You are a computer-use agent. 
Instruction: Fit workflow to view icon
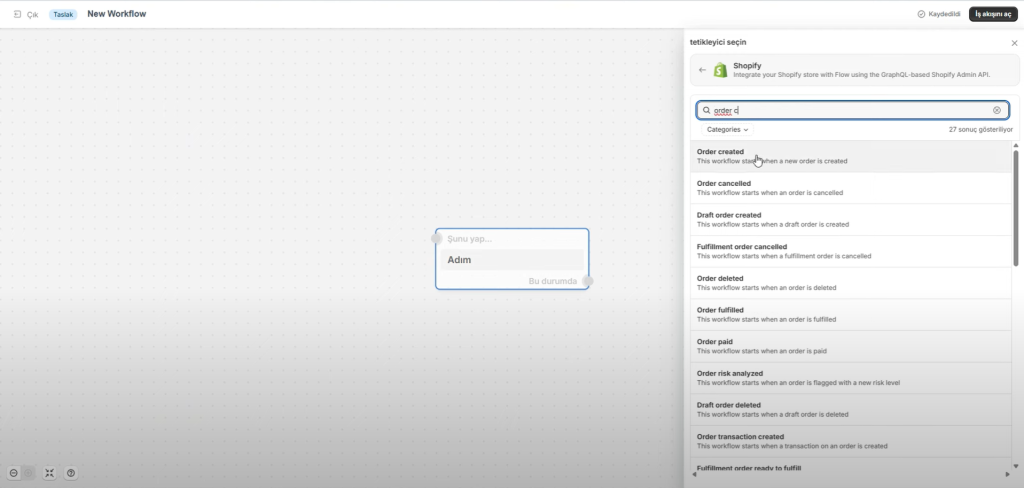[x=50, y=473]
